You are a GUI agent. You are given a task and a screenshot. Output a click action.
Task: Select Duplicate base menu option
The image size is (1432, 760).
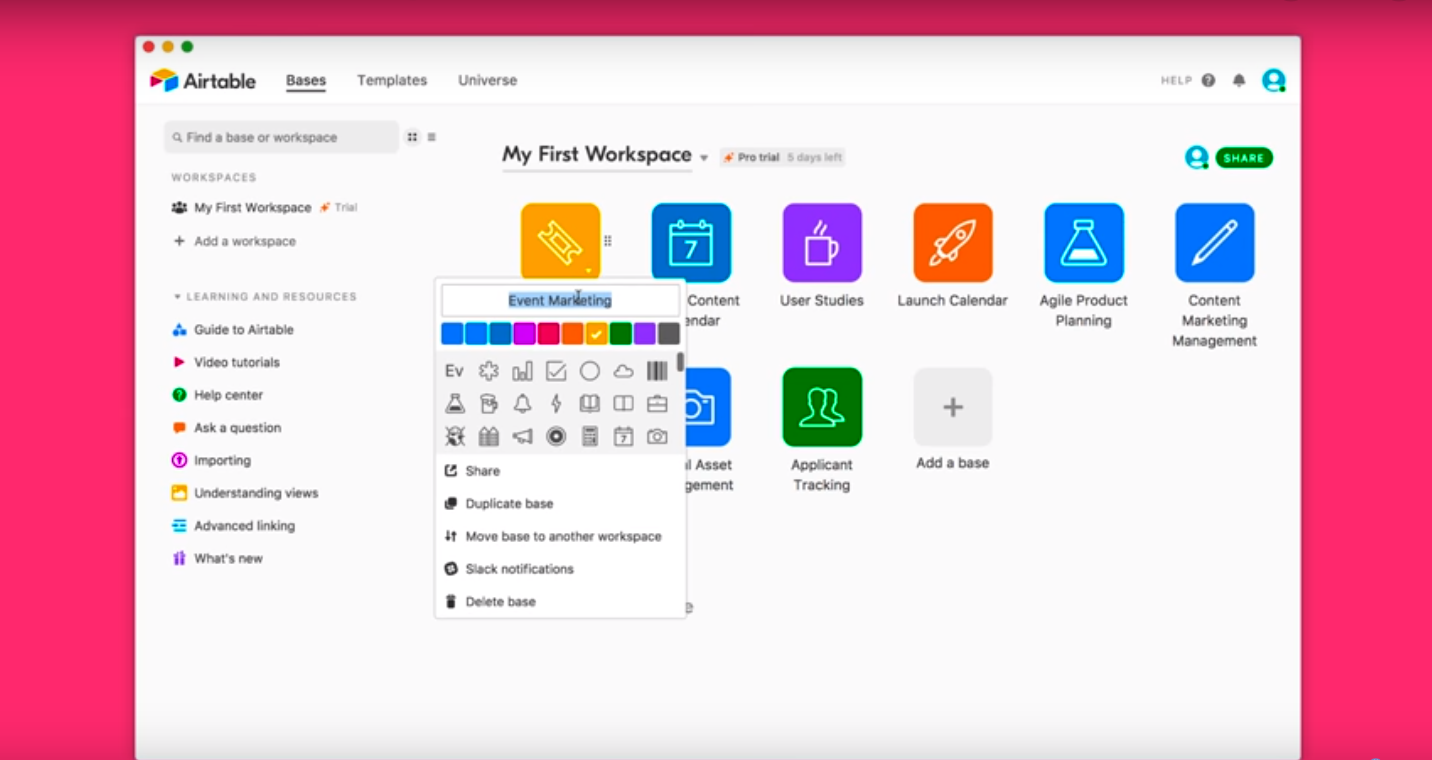point(560,504)
